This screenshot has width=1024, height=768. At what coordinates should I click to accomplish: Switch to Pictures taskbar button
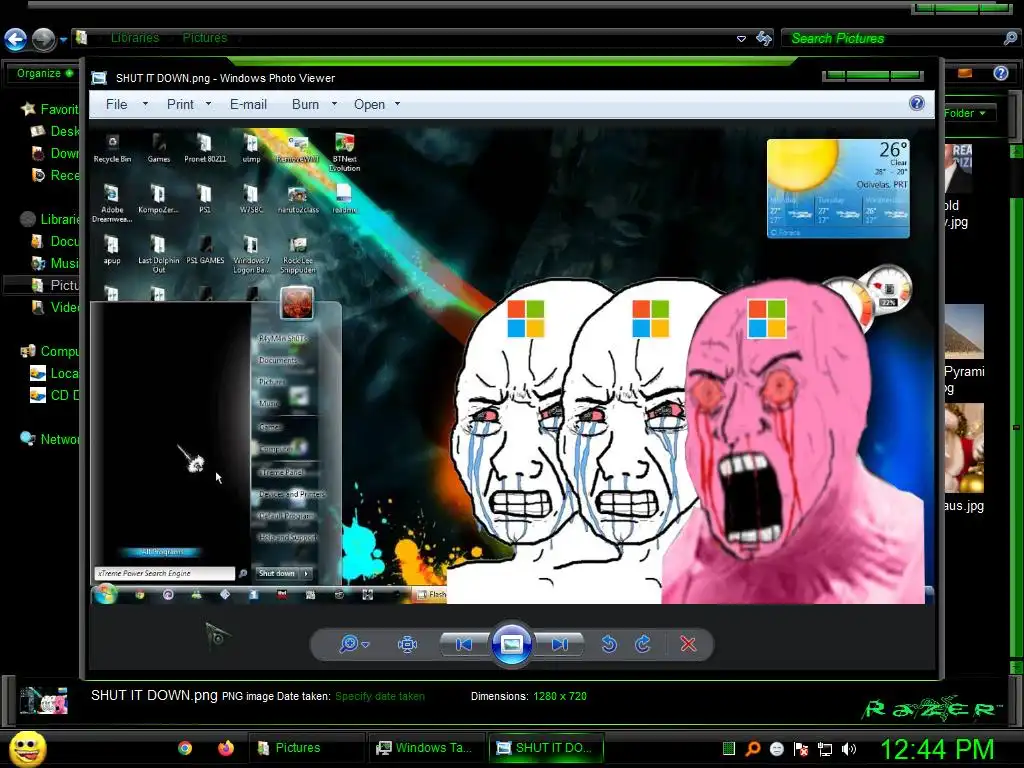point(305,748)
